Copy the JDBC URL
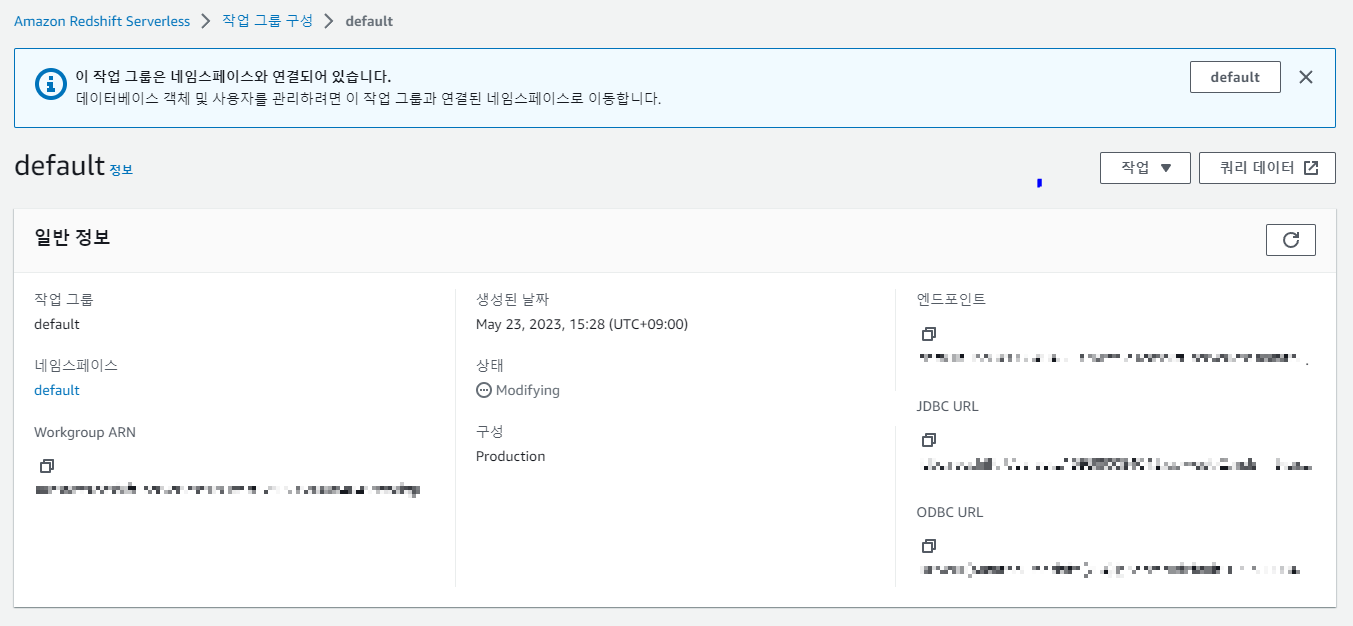Viewport: 1353px width, 626px height. [x=929, y=440]
